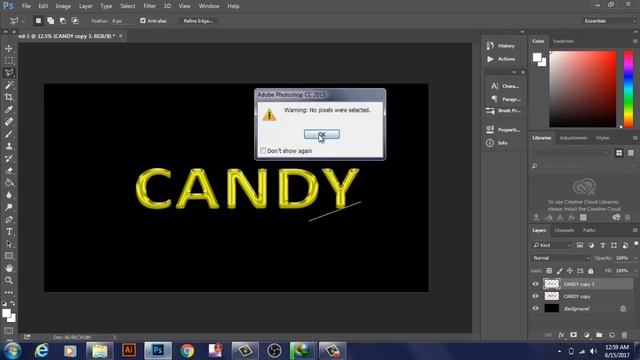This screenshot has width=640, height=360.
Task: Open the Character panel
Action: tap(504, 86)
